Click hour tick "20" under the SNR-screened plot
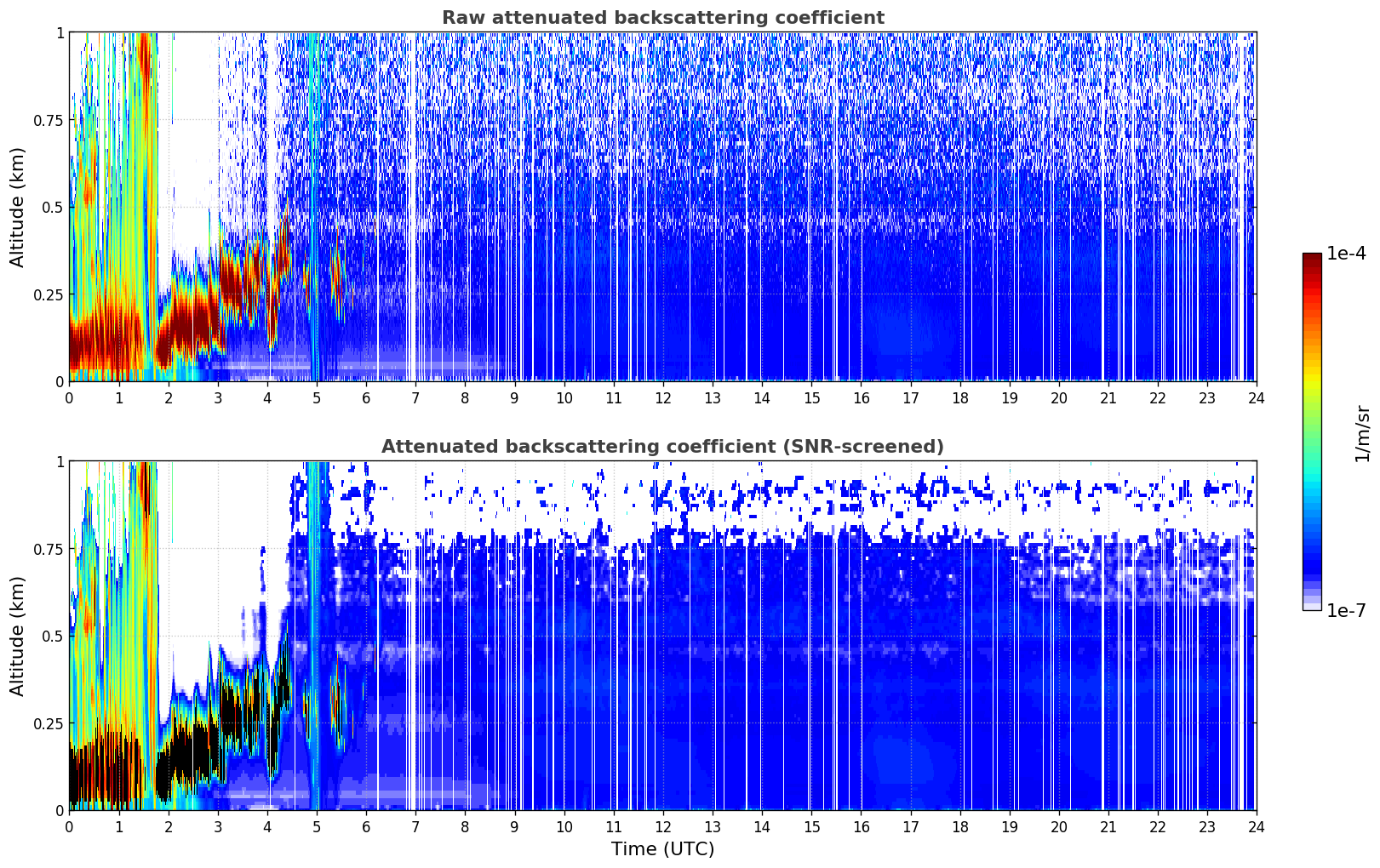Screen dimensions: 1380x868 (1059, 826)
